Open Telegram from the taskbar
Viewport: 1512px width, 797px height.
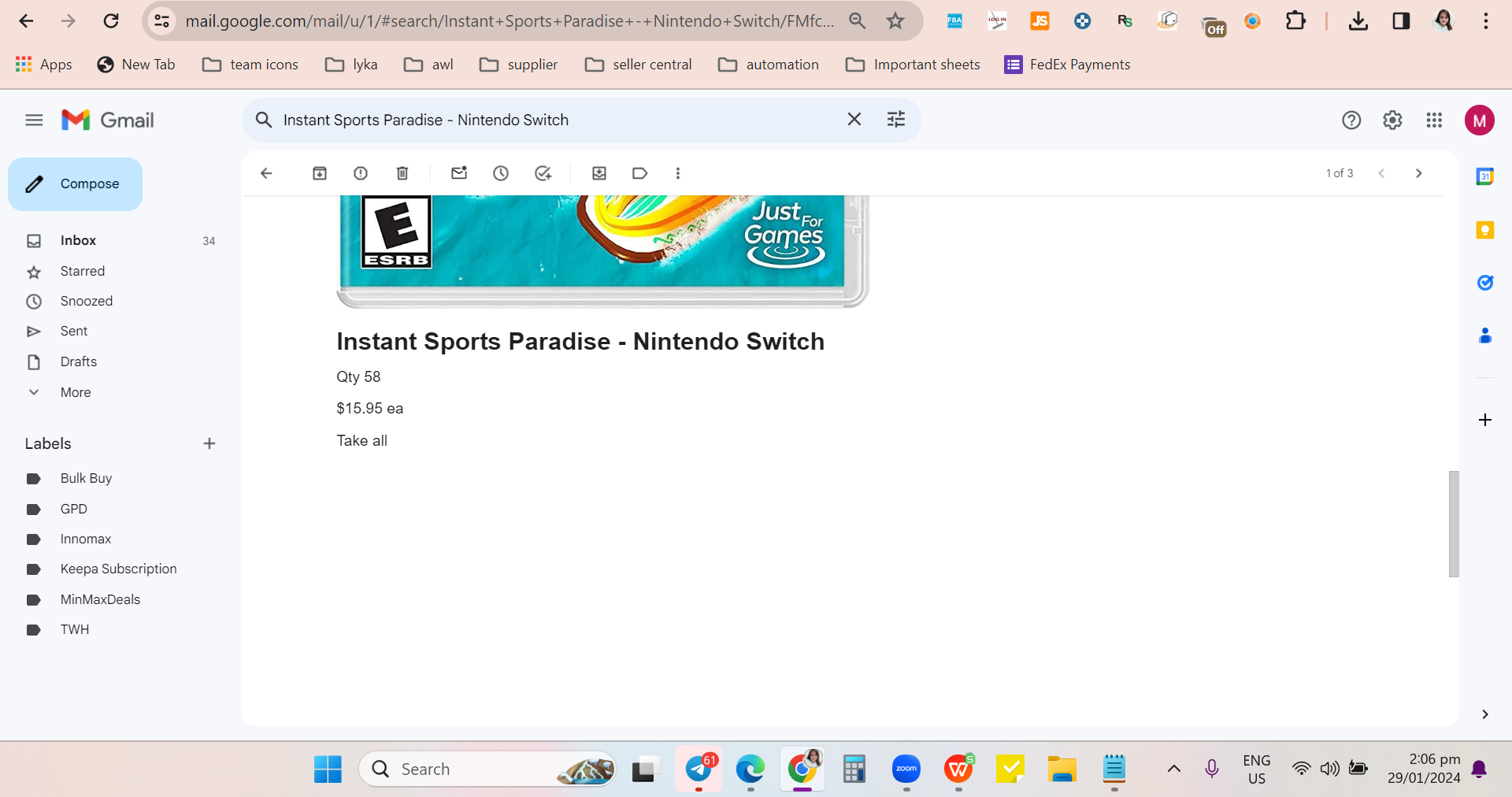pyautogui.click(x=699, y=769)
